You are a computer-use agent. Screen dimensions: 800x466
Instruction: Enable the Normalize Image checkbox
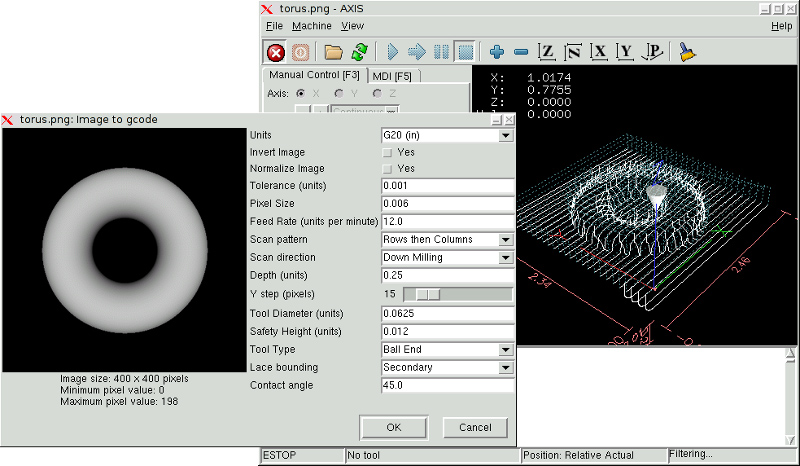click(x=388, y=169)
